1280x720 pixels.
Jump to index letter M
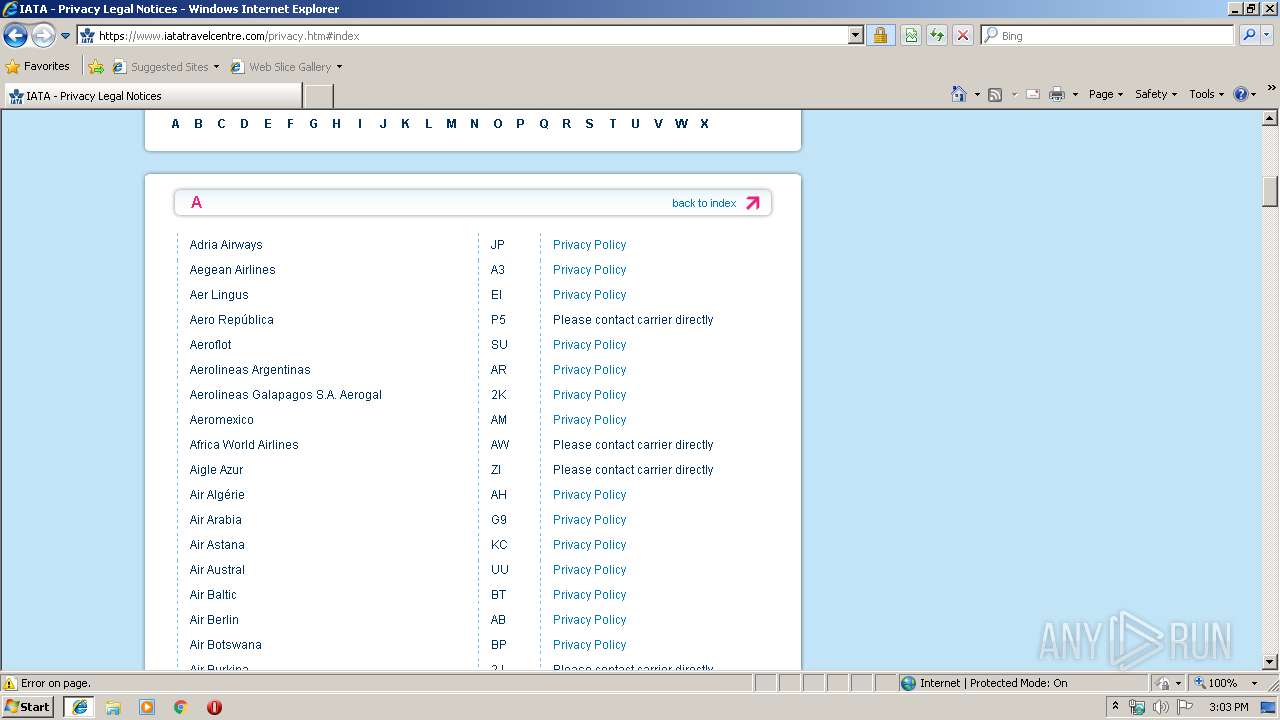tap(451, 124)
